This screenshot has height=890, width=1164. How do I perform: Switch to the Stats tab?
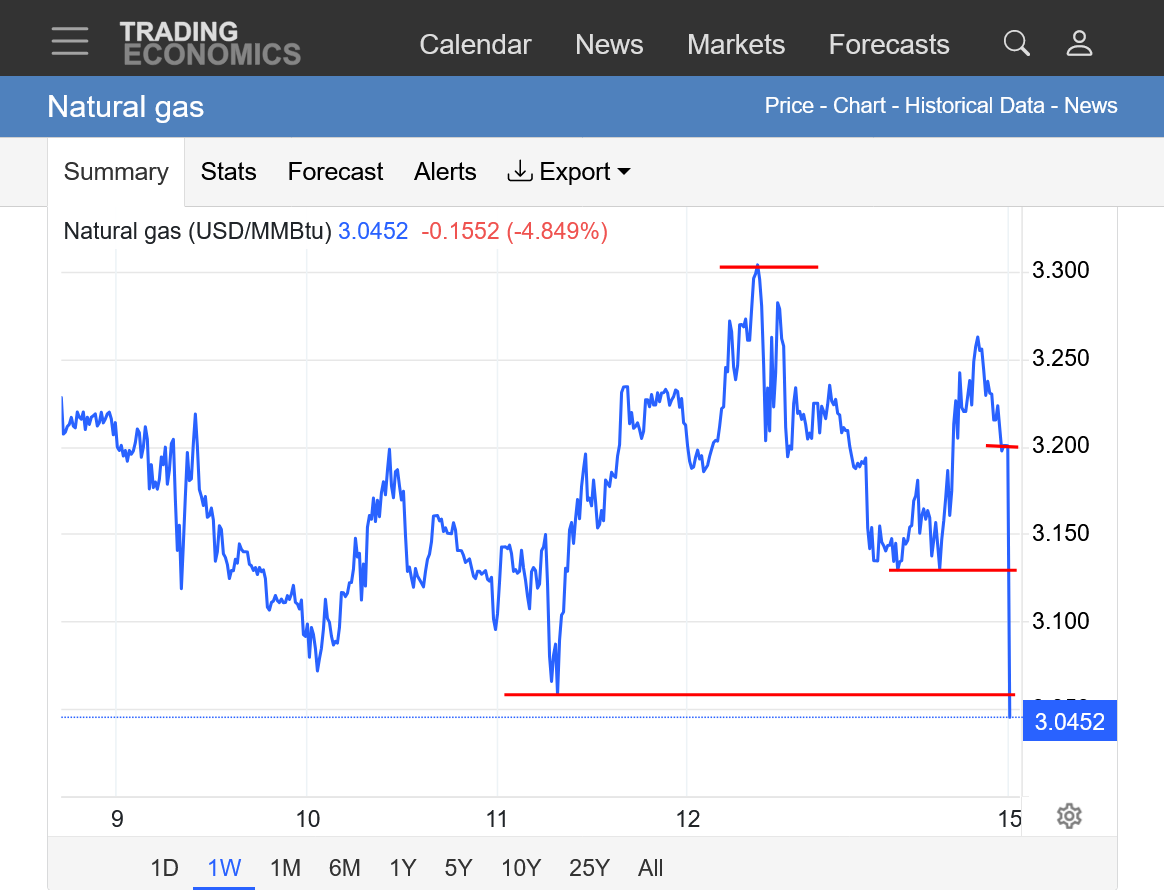(x=228, y=172)
